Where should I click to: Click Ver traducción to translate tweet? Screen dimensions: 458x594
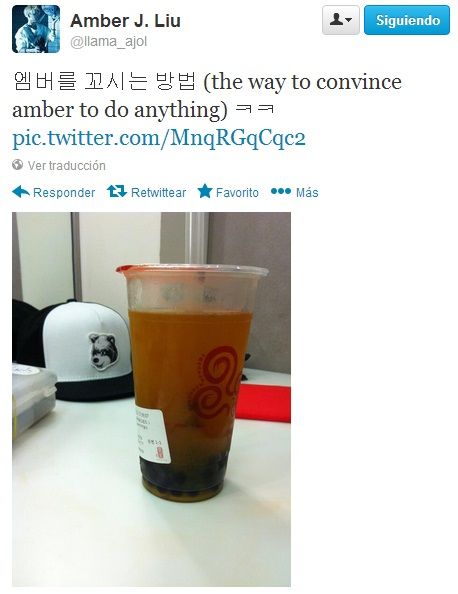[67, 166]
